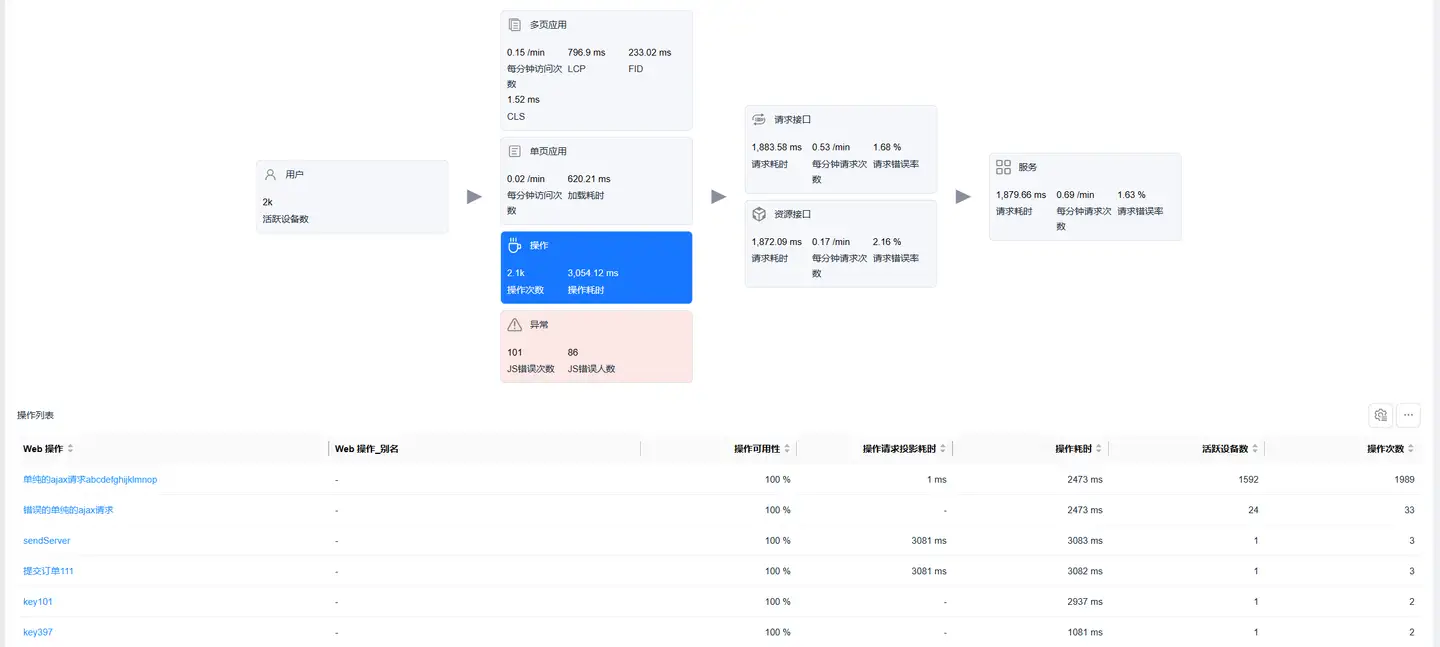Sort by 操作次数 column
The image size is (1440, 647).
(1411, 449)
